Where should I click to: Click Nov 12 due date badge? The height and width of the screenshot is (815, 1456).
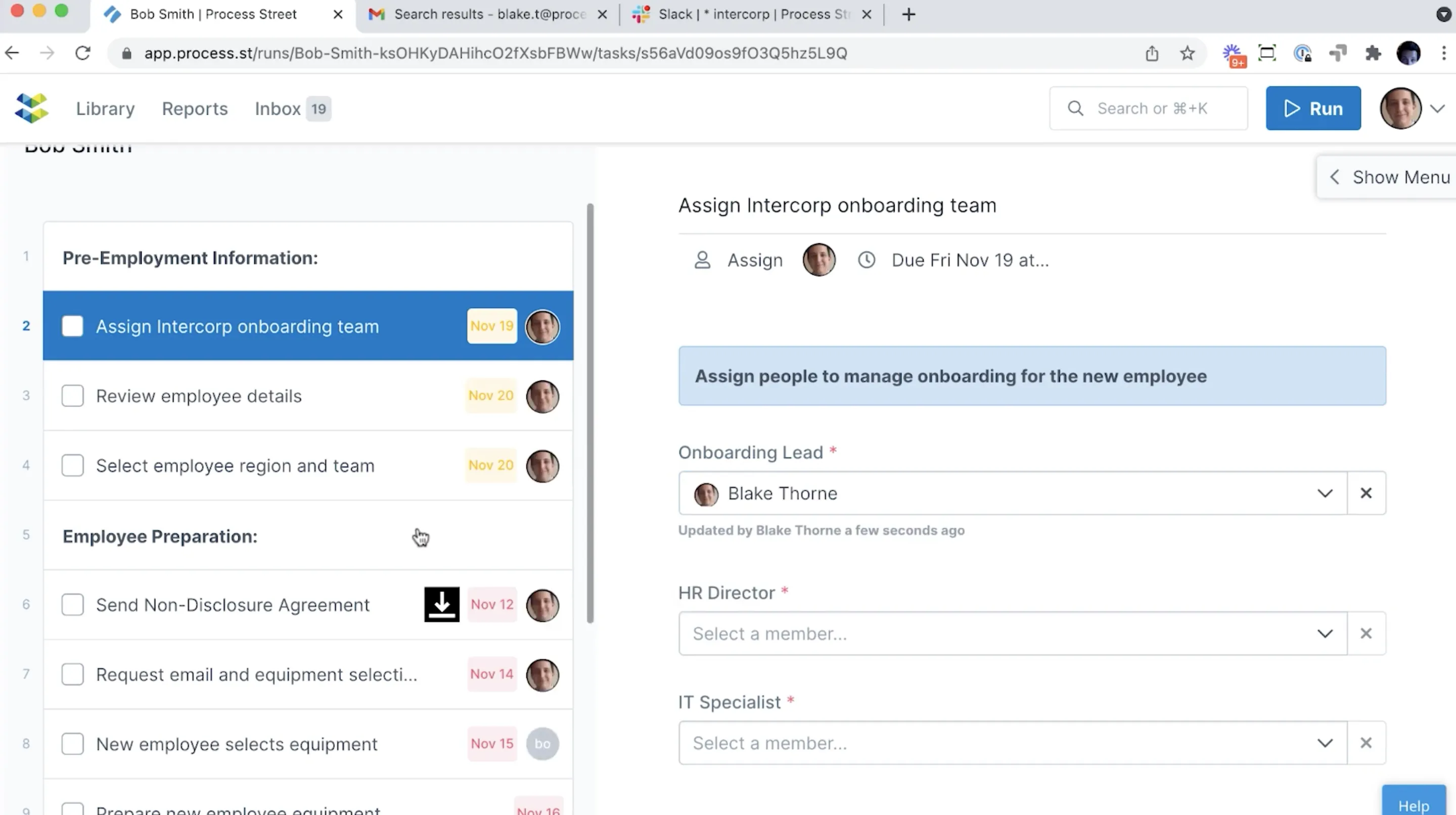[492, 604]
